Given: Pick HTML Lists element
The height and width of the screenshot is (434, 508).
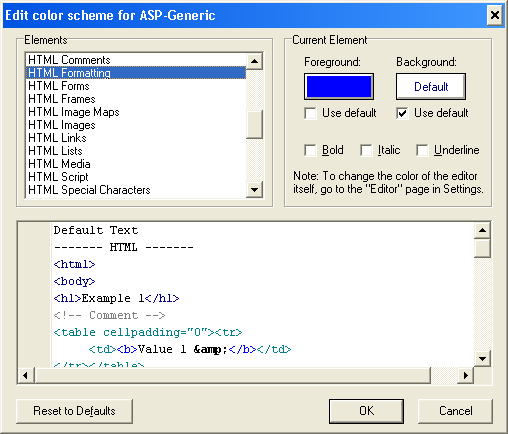Looking at the screenshot, I should coord(136,151).
